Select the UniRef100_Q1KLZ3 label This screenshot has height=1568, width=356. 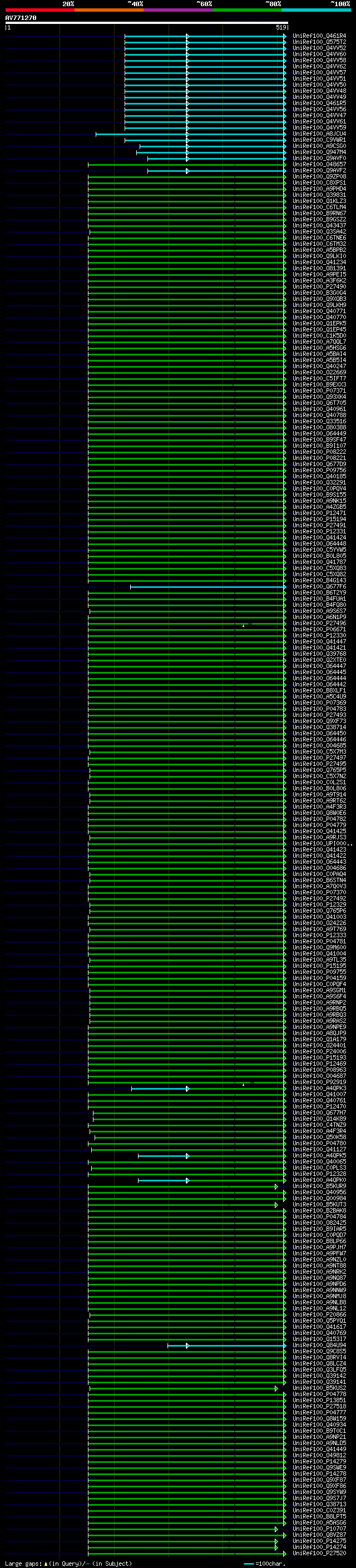pos(319,201)
